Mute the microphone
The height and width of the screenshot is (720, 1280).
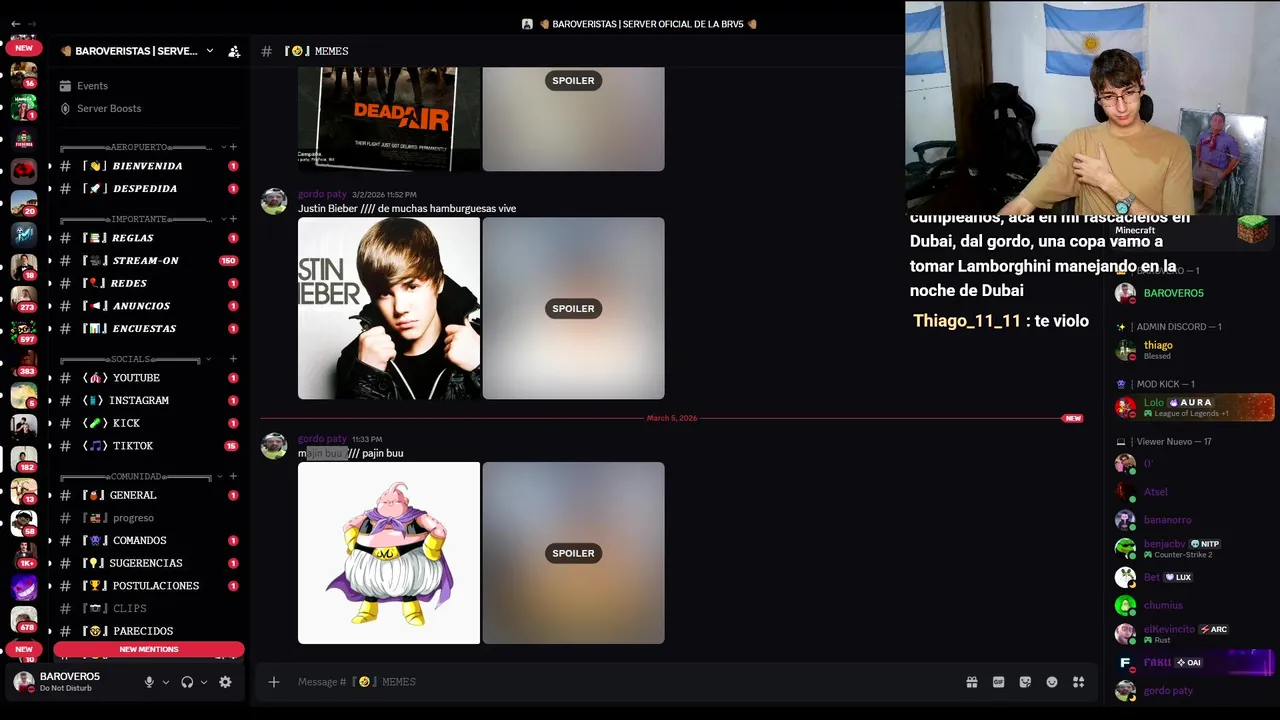pyautogui.click(x=149, y=682)
